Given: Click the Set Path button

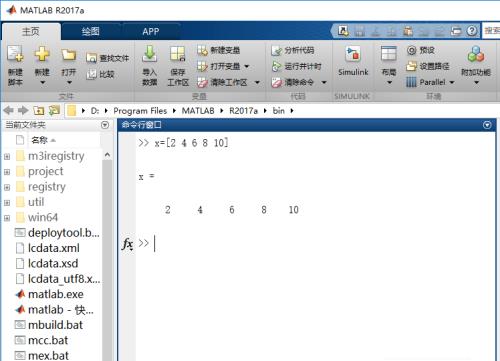Looking at the screenshot, I should tap(428, 66).
